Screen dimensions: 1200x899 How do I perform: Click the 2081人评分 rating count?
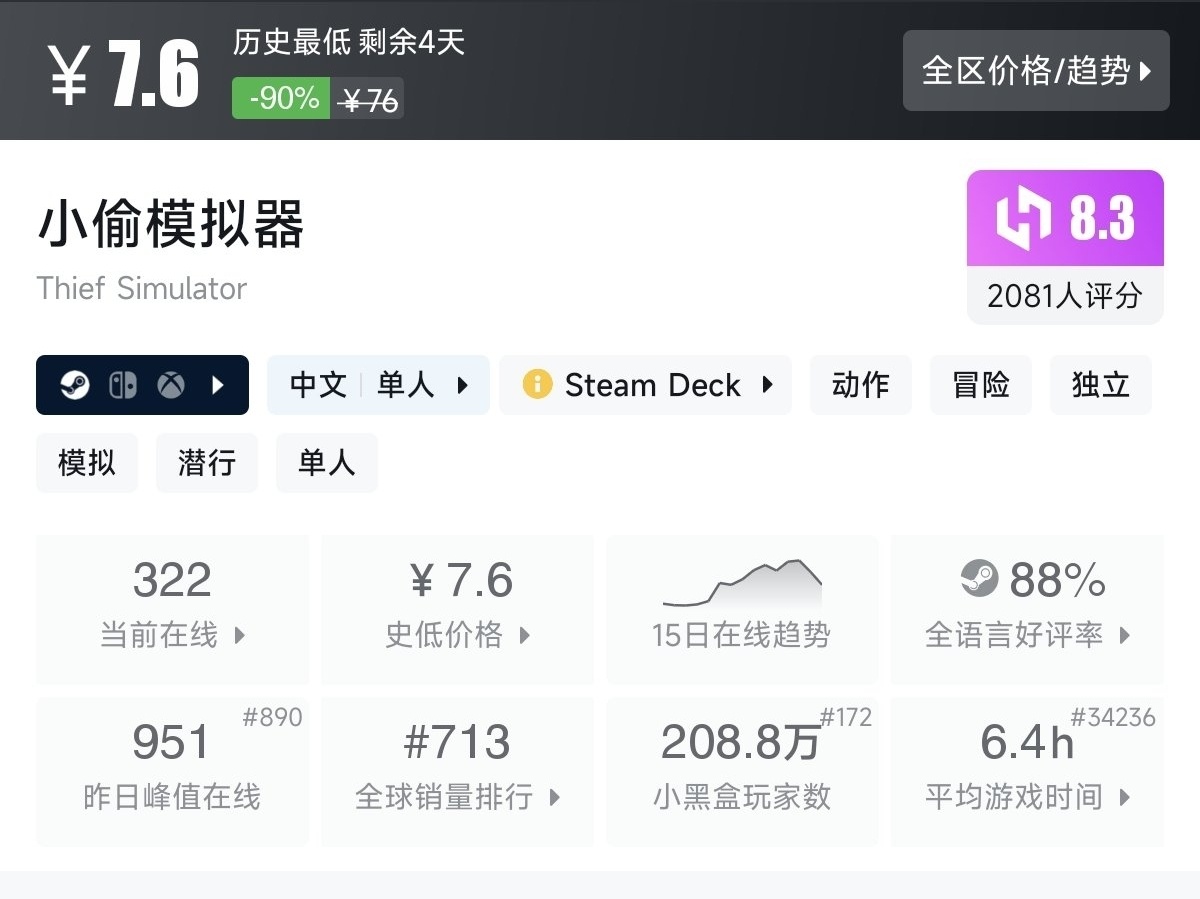[1065, 296]
